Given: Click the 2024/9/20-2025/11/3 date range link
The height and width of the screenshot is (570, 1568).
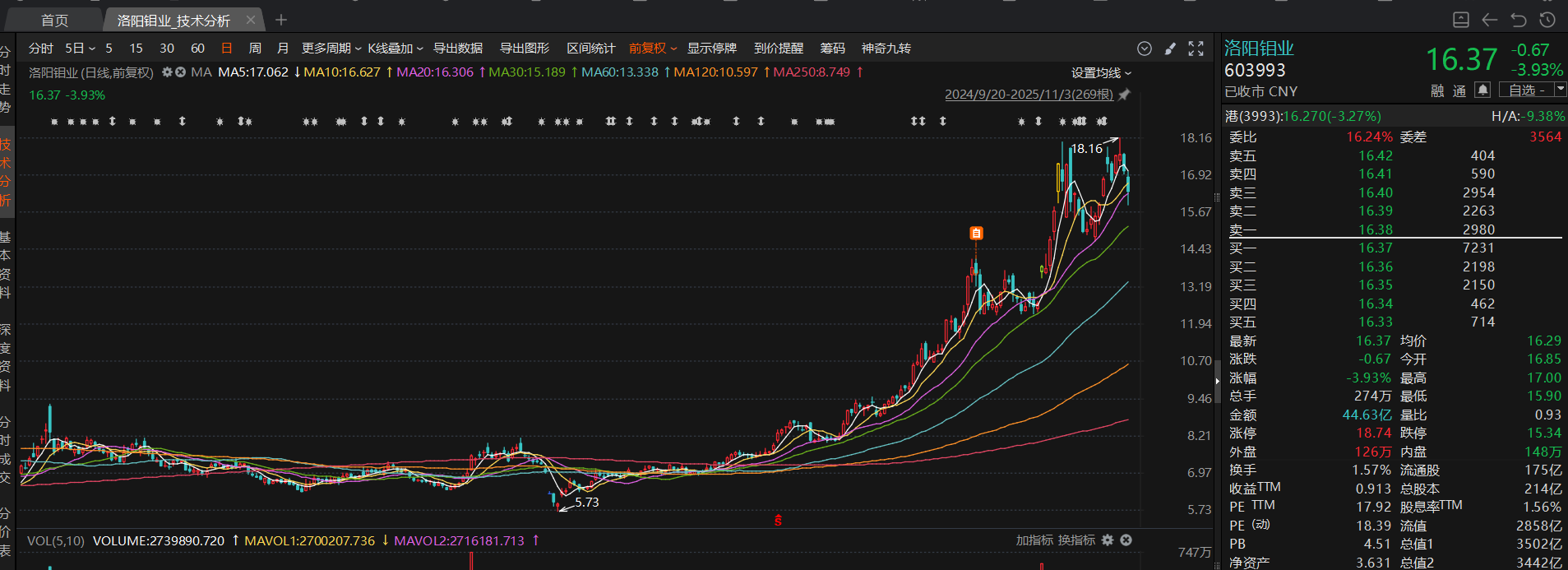Looking at the screenshot, I should [1029, 95].
